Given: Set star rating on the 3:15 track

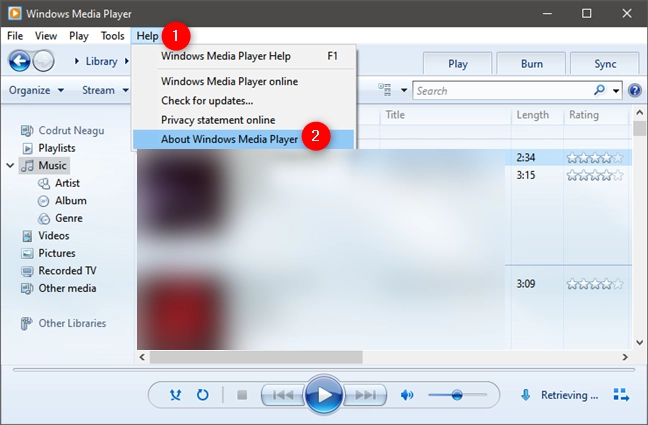Looking at the screenshot, I should point(595,176).
